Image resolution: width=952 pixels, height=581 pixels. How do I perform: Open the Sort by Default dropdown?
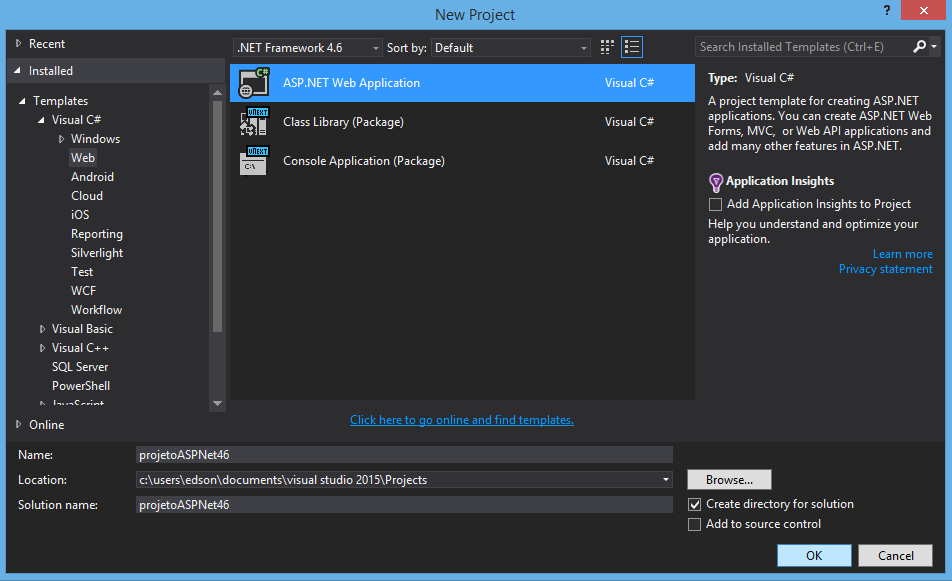[x=511, y=48]
